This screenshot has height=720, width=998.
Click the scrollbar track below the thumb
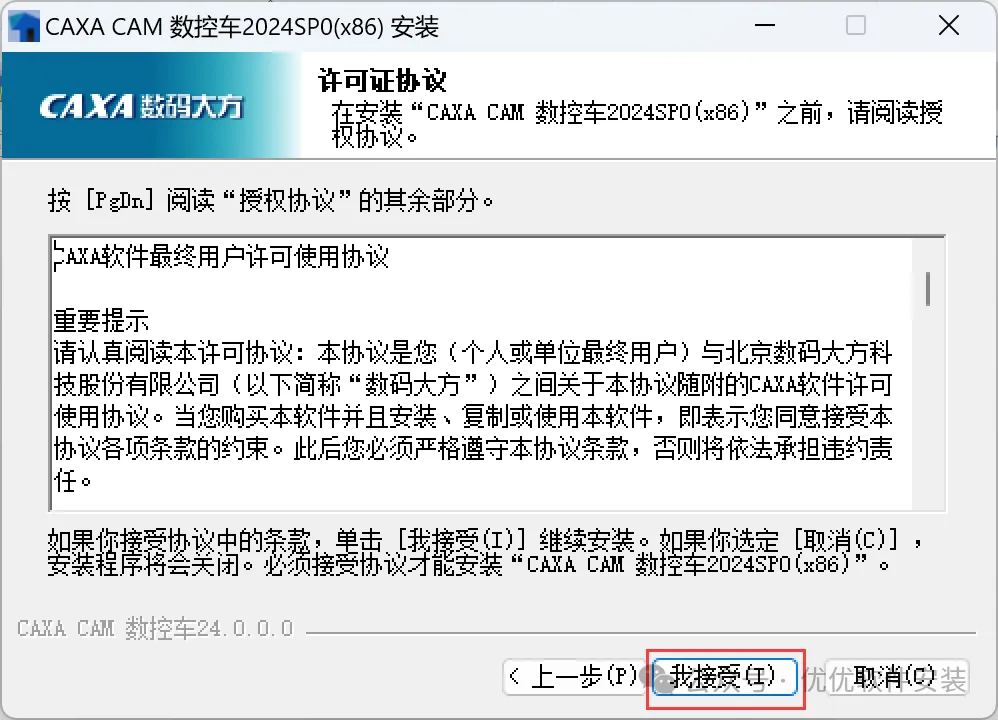[928, 407]
